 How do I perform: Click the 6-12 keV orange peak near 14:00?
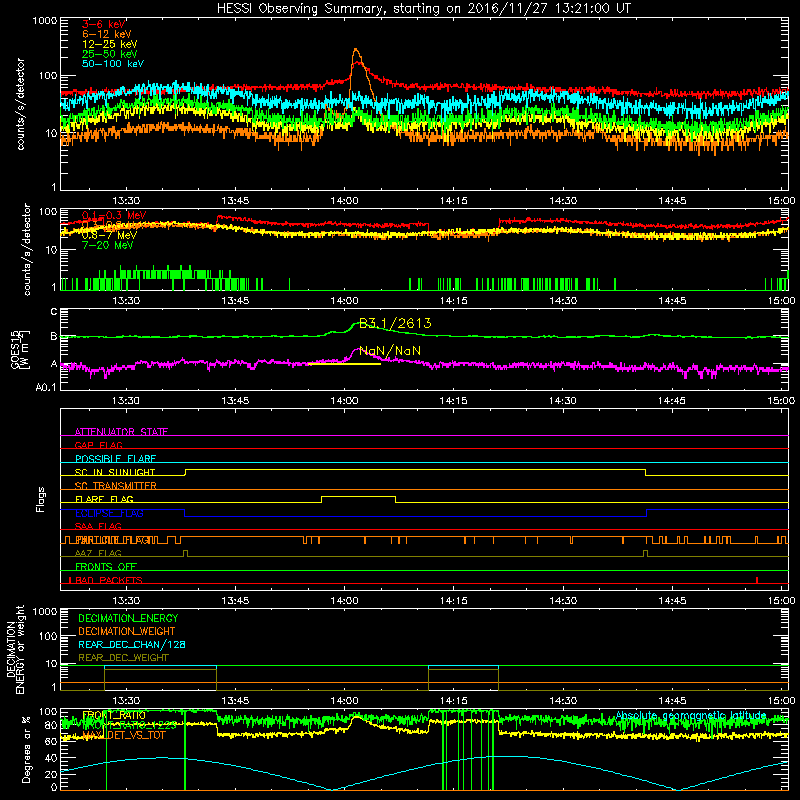(356, 51)
